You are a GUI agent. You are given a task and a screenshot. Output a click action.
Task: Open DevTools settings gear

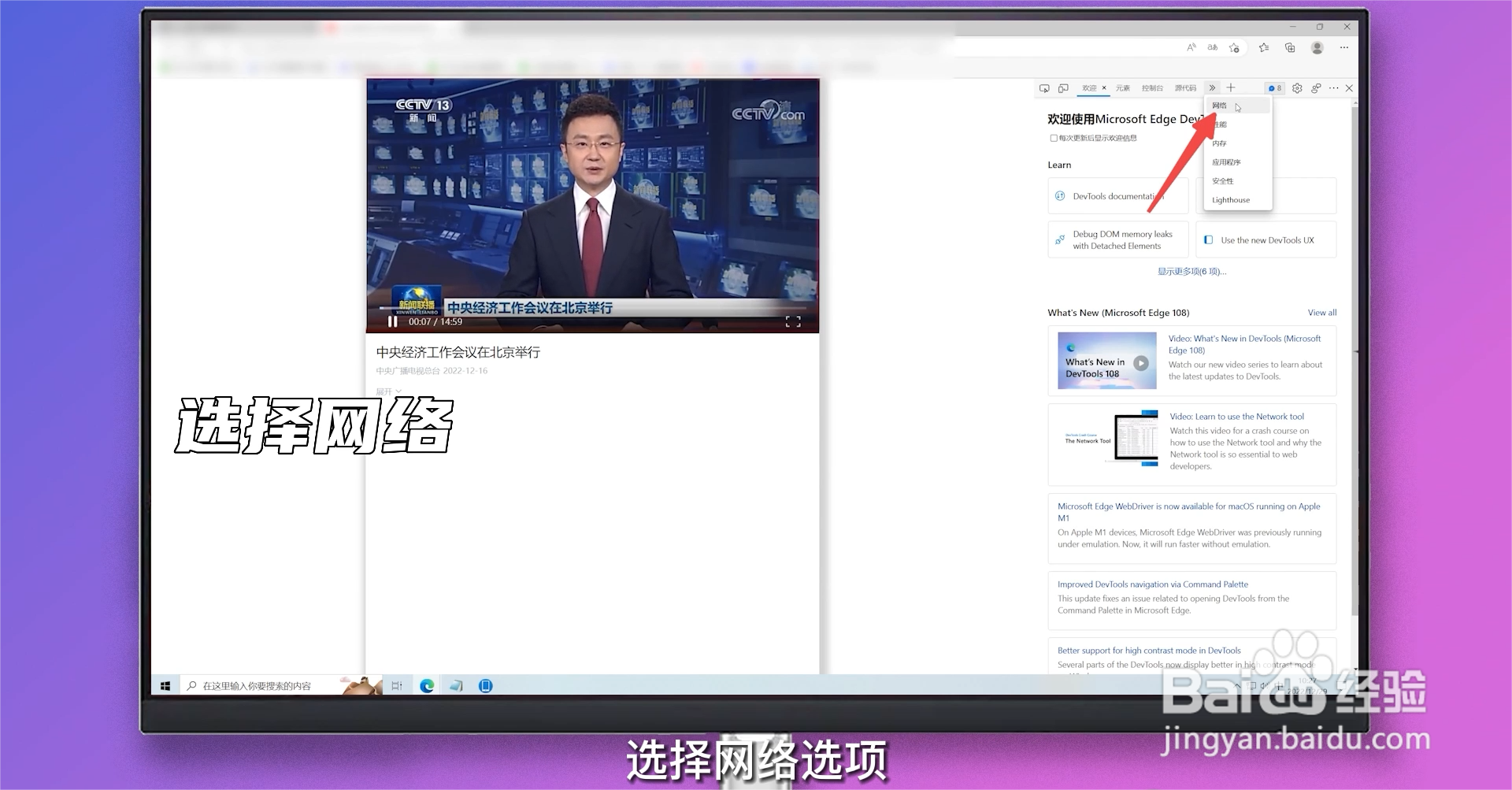pyautogui.click(x=1298, y=88)
